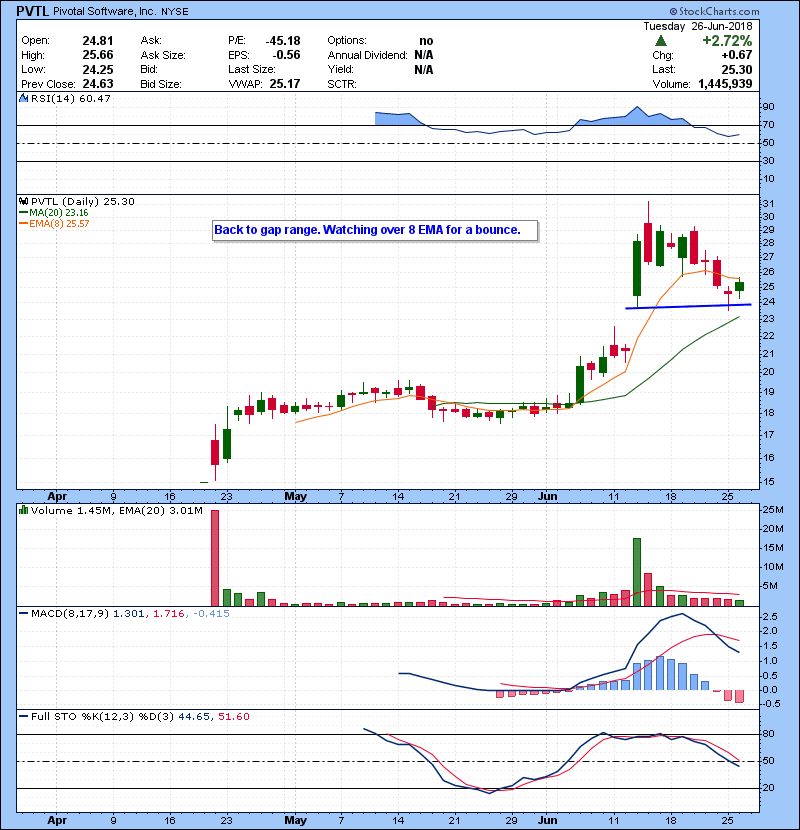
Task: Click the Options value 'no'
Action: pyautogui.click(x=426, y=41)
